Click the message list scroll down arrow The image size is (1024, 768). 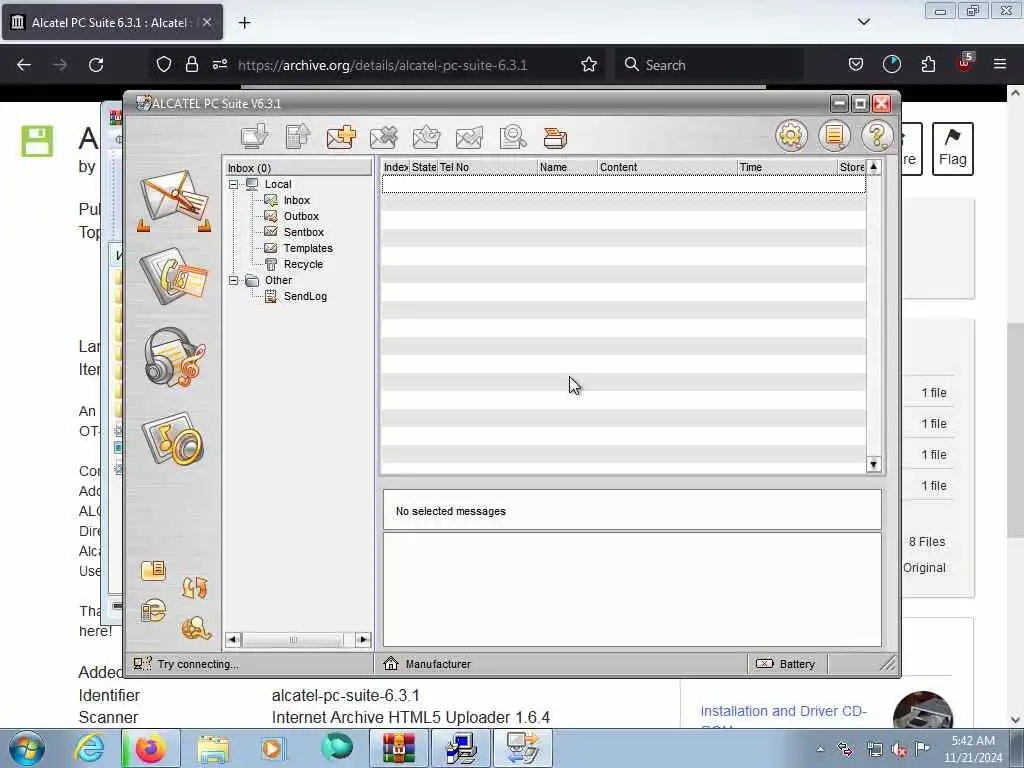pos(873,464)
